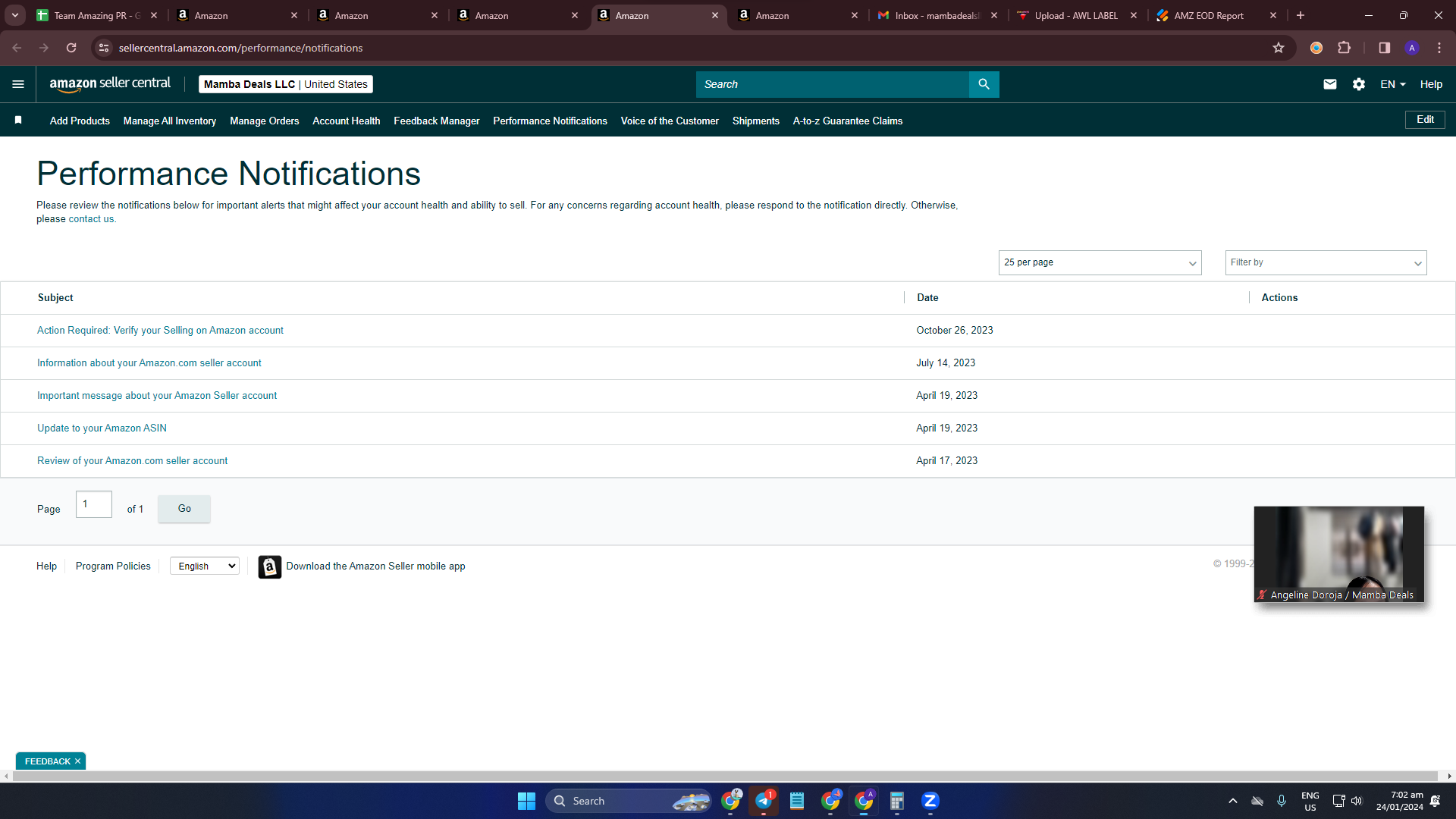1456x819 pixels.
Task: Open the settings gear icon
Action: coord(1359,84)
